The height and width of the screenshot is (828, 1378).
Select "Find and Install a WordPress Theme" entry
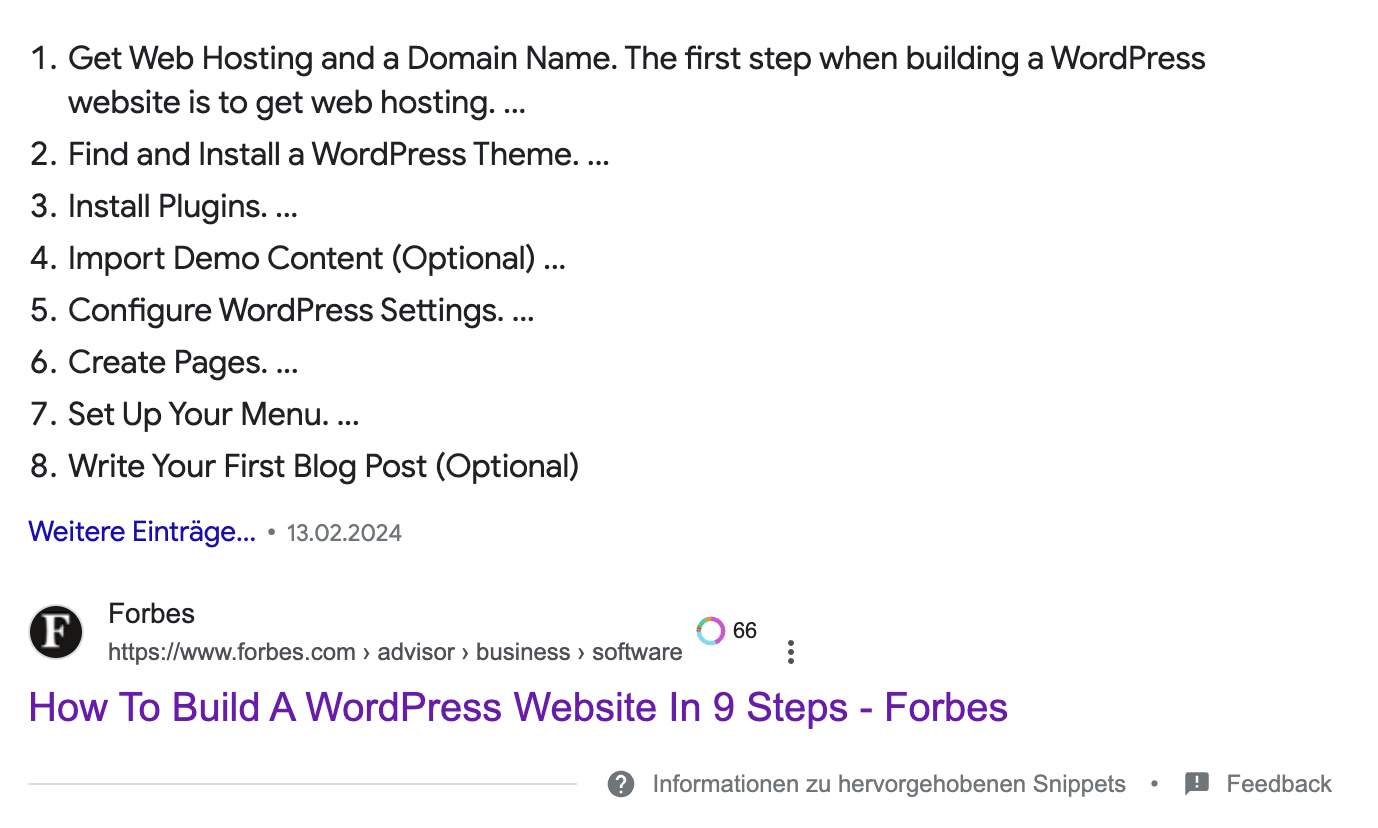(x=338, y=154)
